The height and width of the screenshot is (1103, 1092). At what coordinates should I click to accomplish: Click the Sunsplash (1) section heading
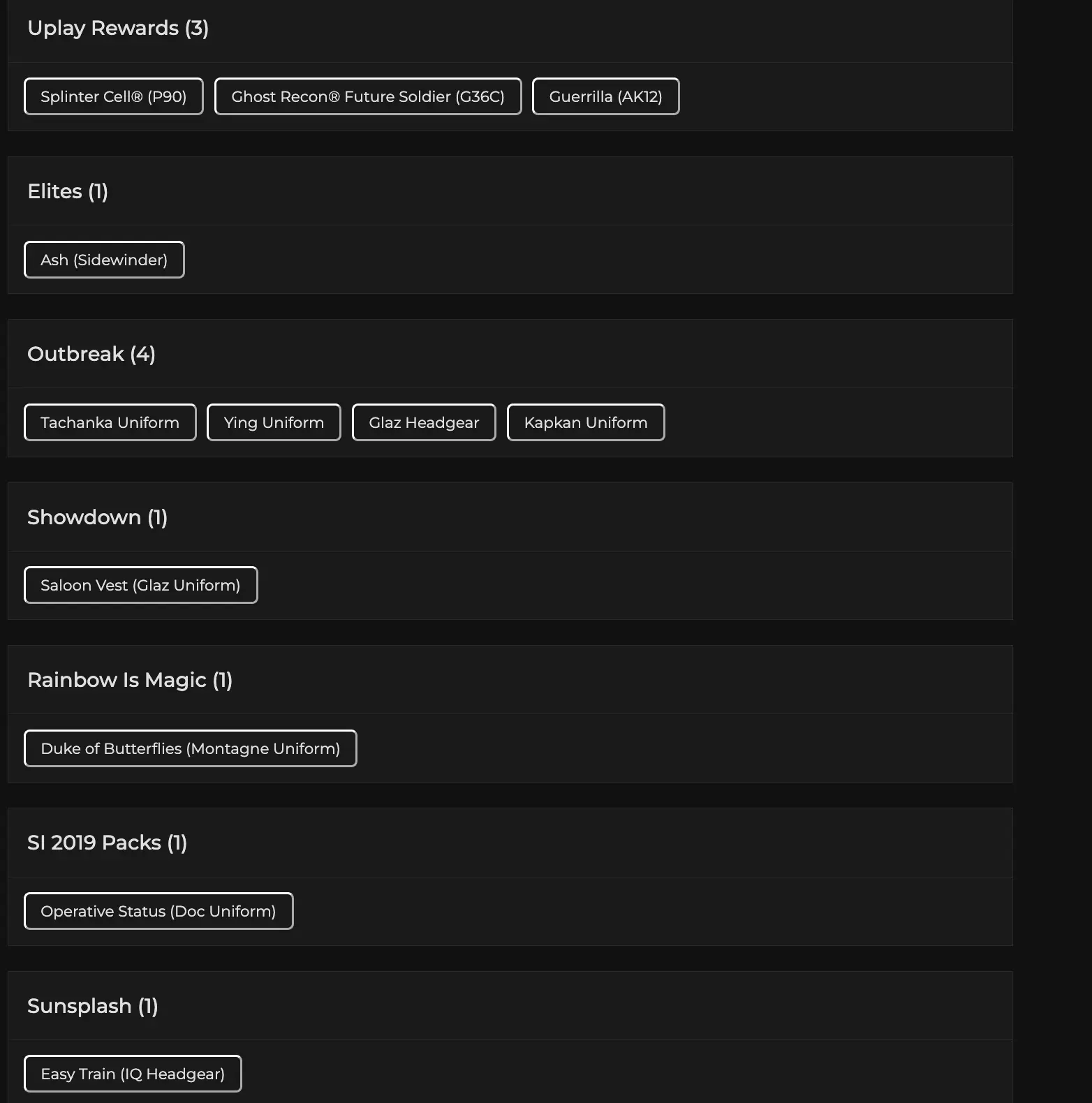click(93, 1006)
